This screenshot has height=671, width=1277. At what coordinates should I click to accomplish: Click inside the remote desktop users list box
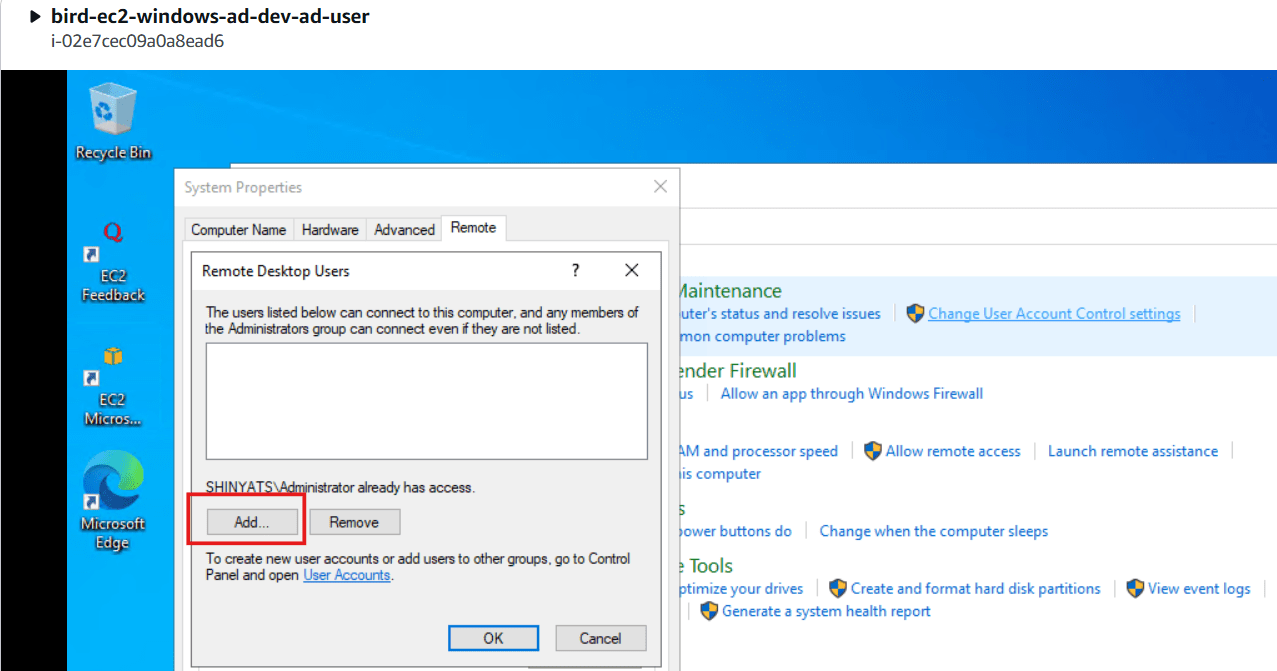[x=427, y=401]
